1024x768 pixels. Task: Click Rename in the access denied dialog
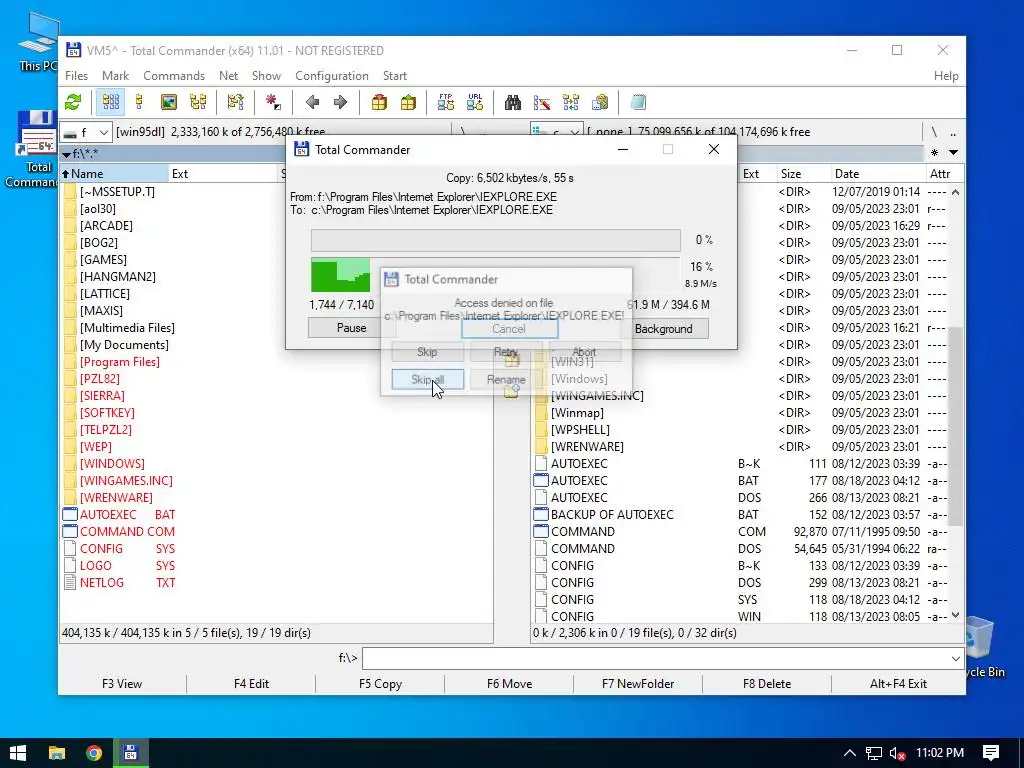click(x=506, y=379)
